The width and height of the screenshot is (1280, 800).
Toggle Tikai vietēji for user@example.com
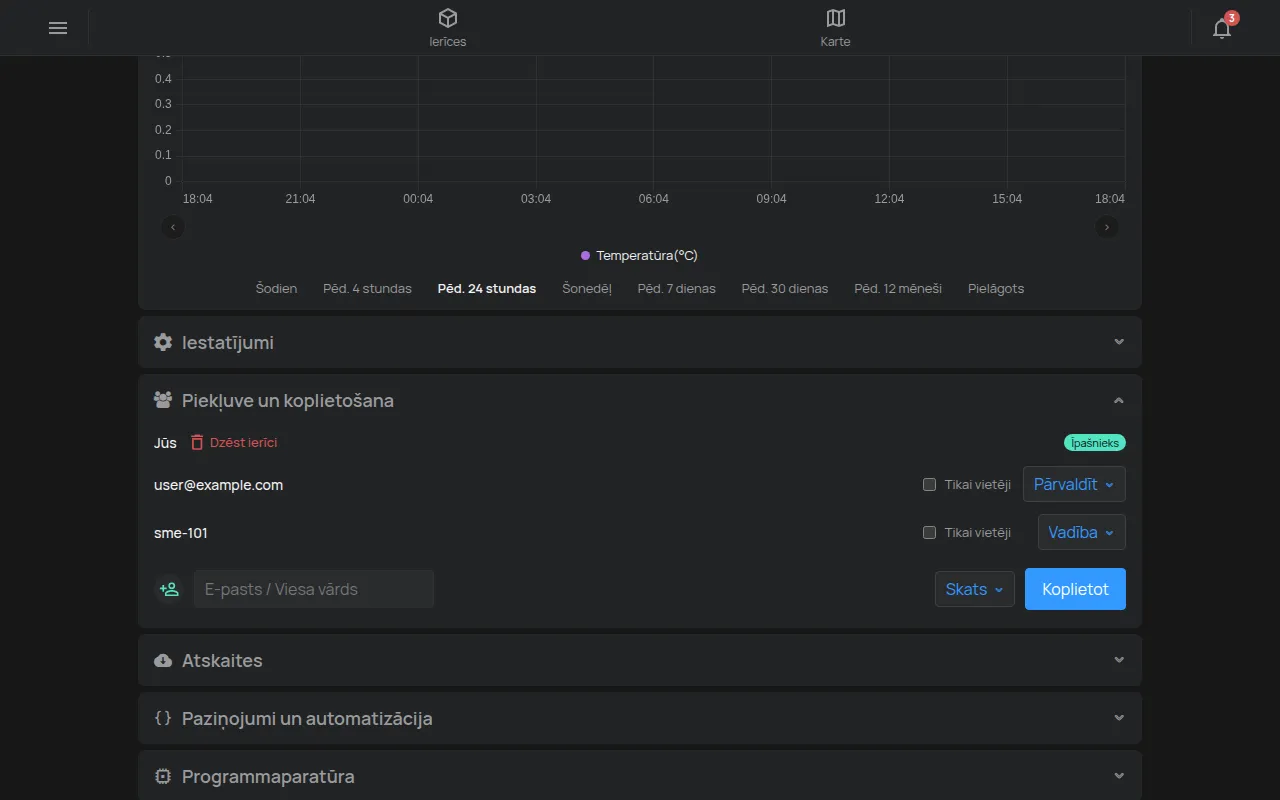pyautogui.click(x=929, y=485)
